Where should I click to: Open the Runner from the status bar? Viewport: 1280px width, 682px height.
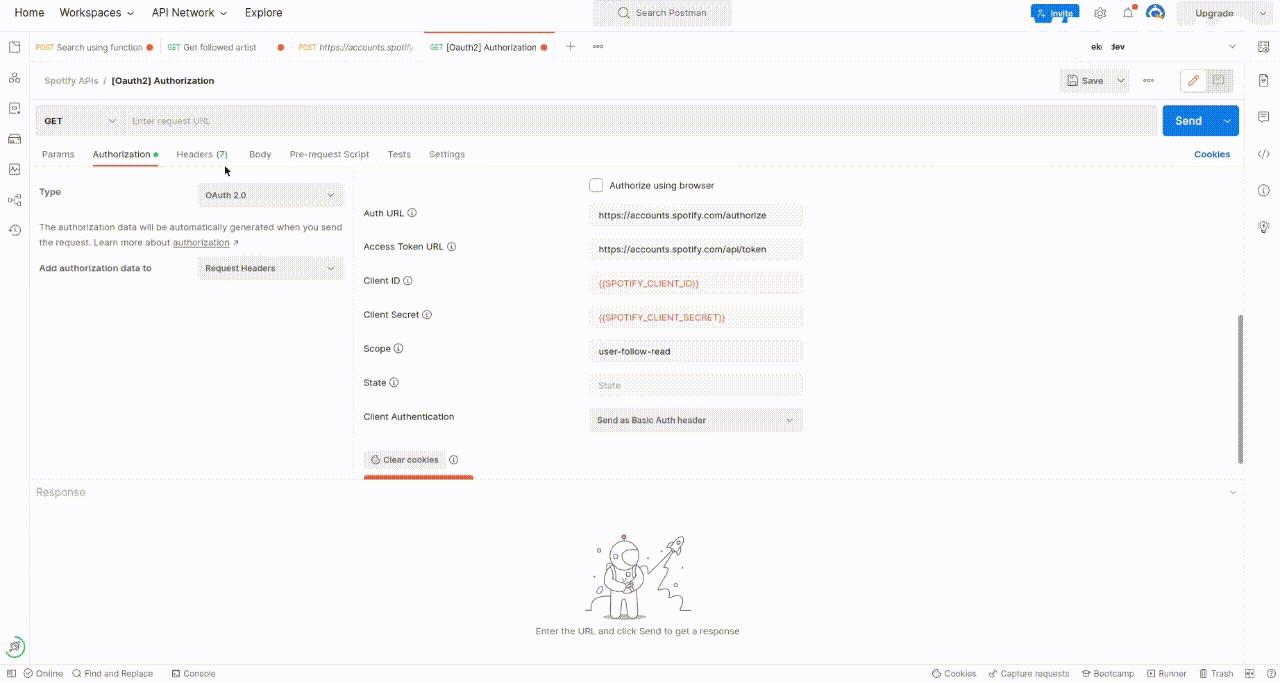click(1170, 673)
